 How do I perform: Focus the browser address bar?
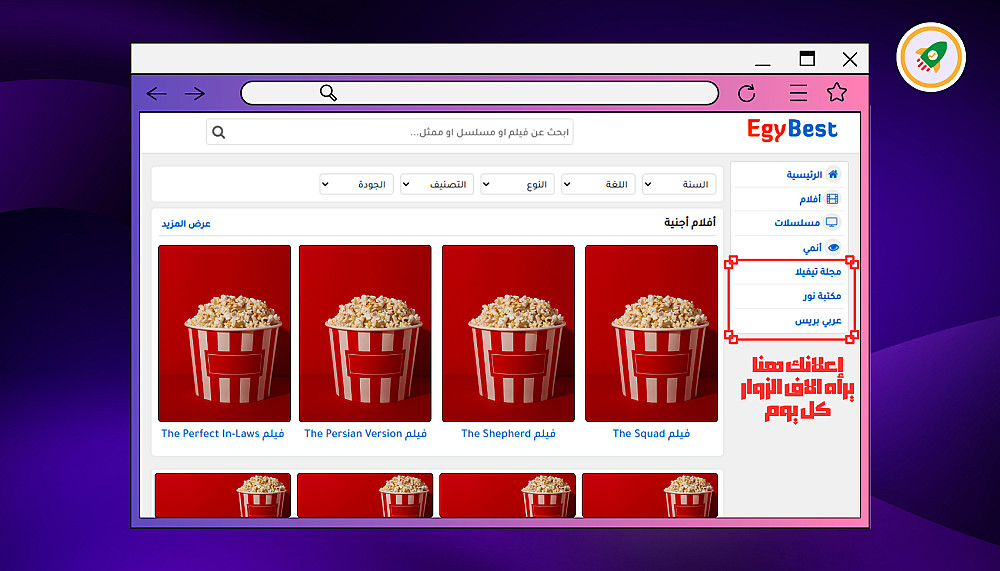[x=480, y=93]
